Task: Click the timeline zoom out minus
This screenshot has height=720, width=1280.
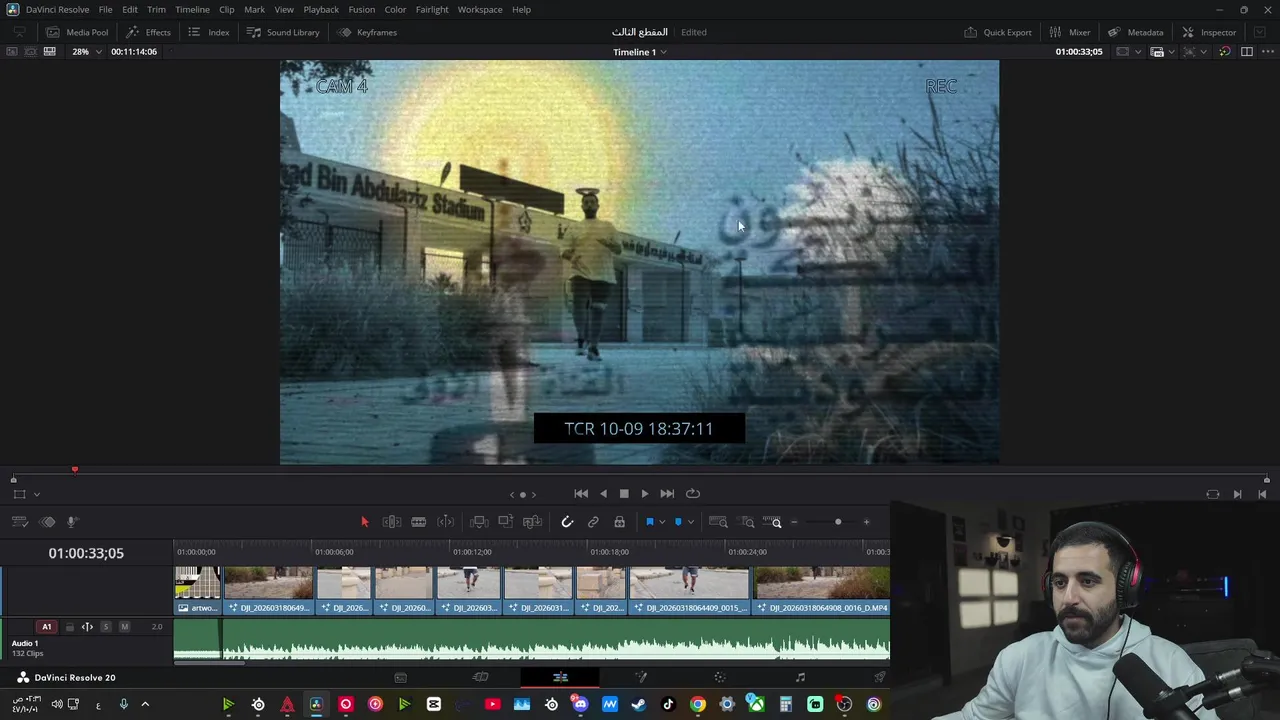Action: 794,522
